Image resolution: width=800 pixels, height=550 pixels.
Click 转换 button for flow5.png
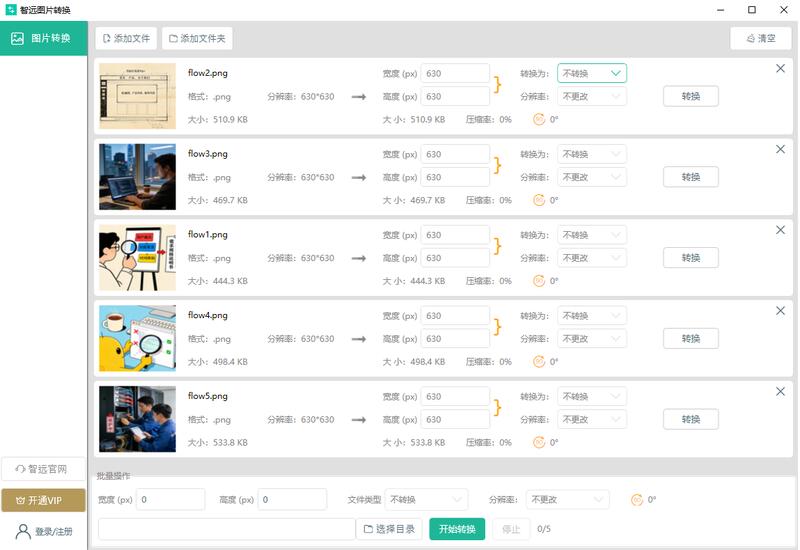point(691,419)
